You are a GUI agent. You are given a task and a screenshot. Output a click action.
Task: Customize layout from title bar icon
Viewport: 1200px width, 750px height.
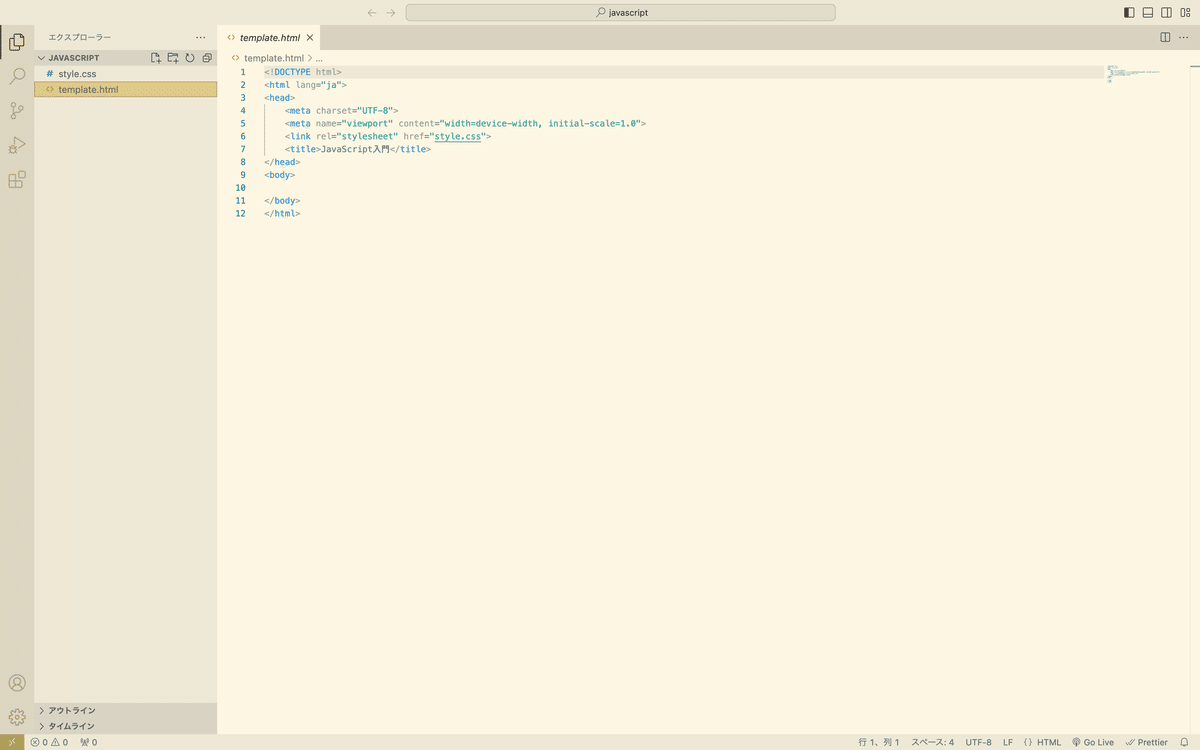click(x=1185, y=13)
